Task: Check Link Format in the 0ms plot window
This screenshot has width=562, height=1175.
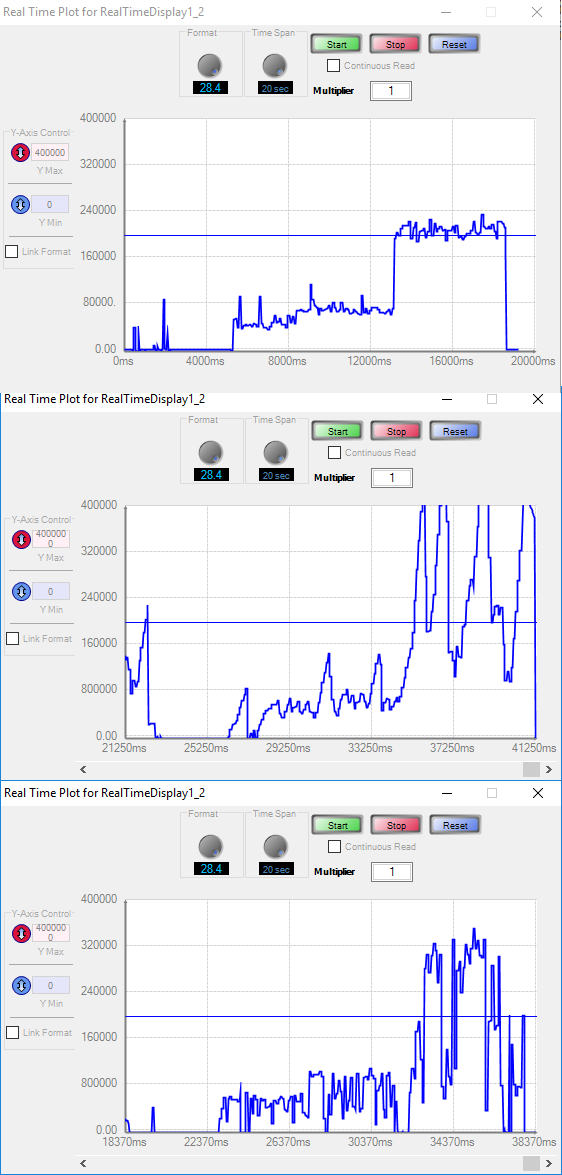Action: tap(11, 252)
